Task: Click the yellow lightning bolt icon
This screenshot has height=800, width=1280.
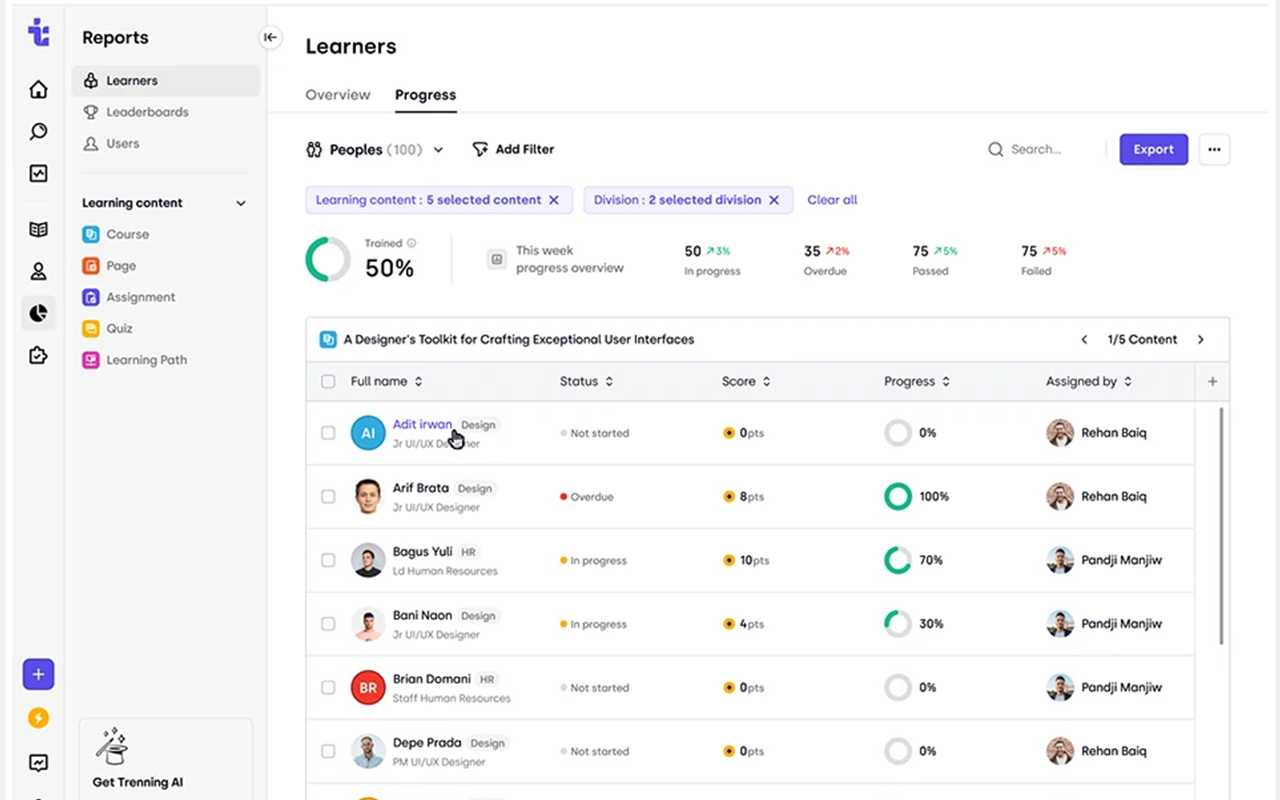Action: coord(38,718)
